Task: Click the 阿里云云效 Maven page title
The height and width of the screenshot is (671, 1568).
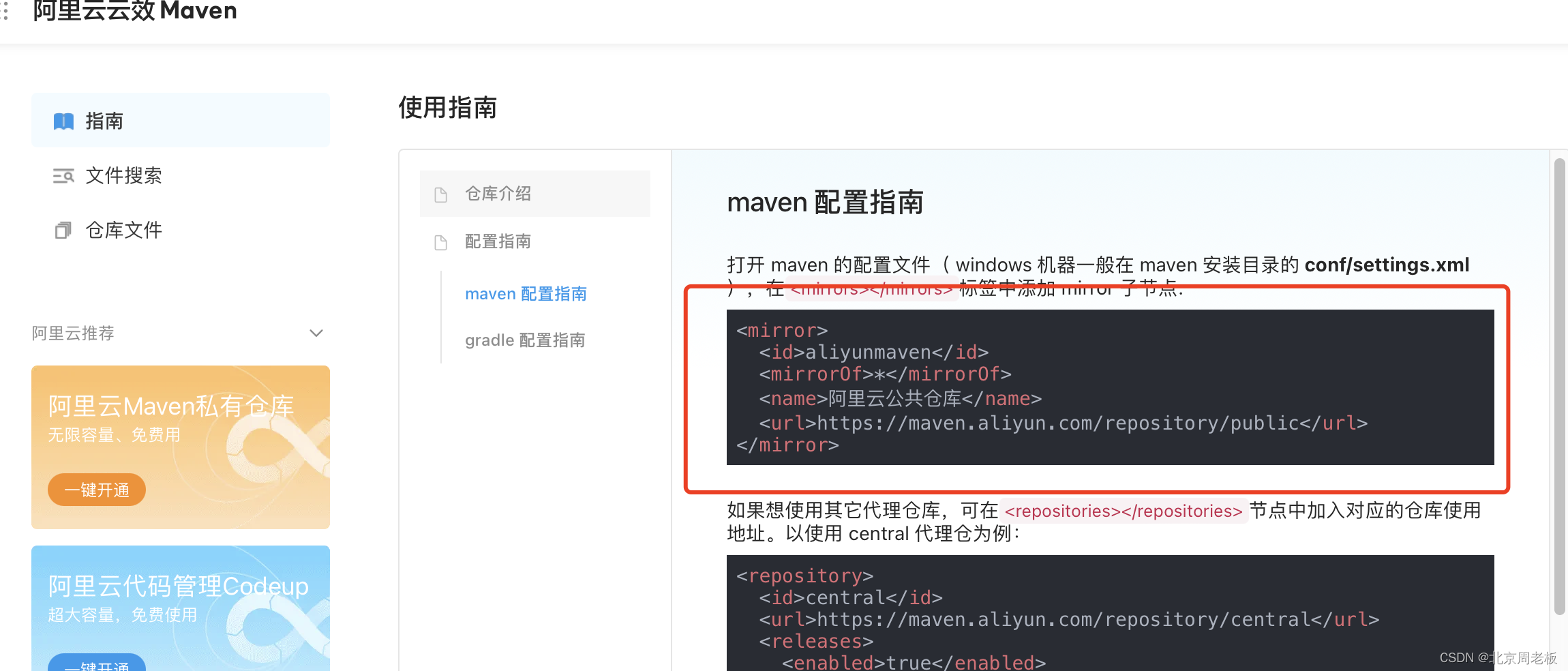Action: point(135,10)
